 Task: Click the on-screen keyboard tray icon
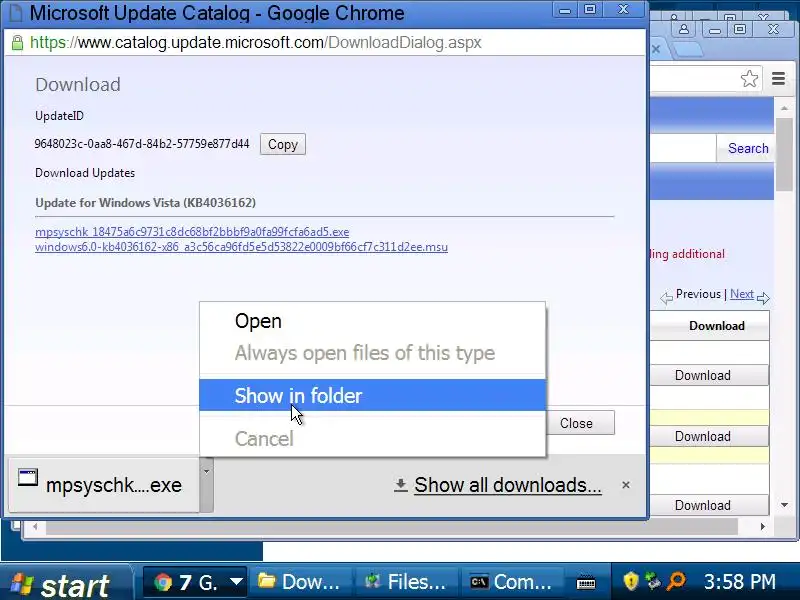(586, 582)
